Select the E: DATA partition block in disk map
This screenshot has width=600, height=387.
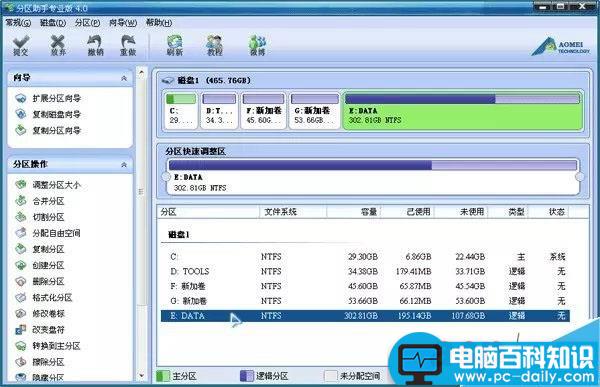pos(462,110)
